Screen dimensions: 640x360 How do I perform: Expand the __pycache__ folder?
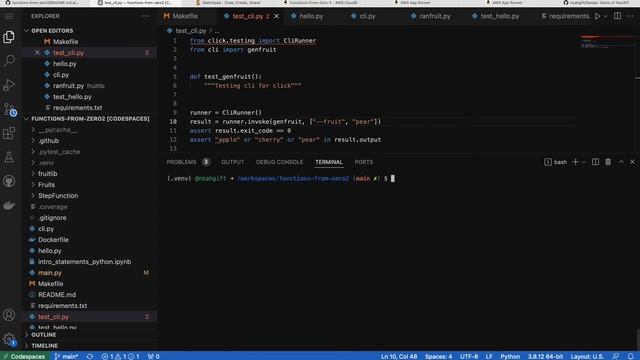pos(58,130)
